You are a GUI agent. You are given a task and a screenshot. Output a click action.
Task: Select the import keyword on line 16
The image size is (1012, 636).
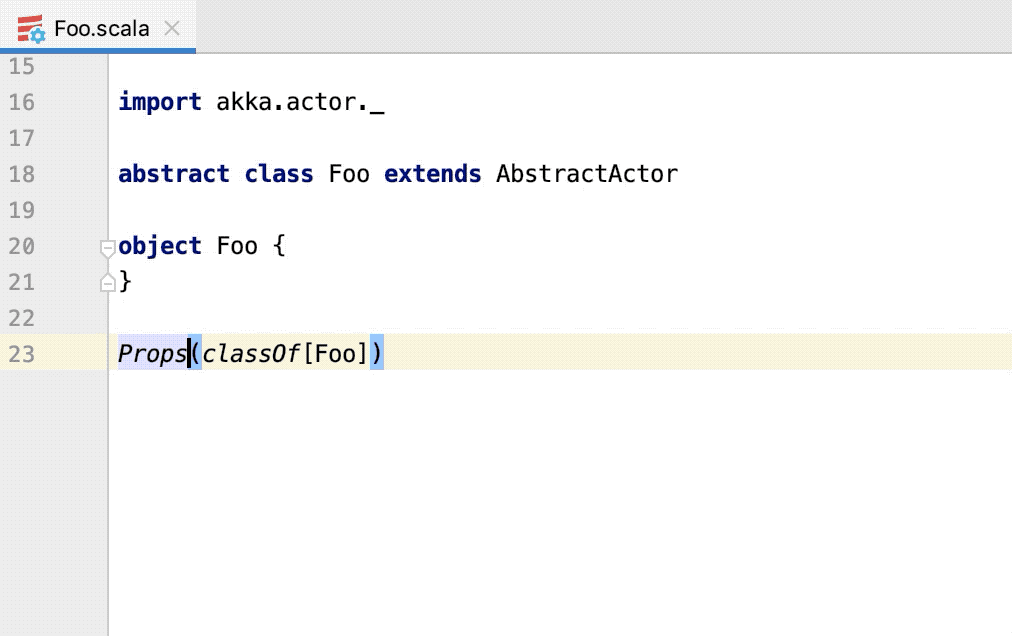(x=159, y=101)
